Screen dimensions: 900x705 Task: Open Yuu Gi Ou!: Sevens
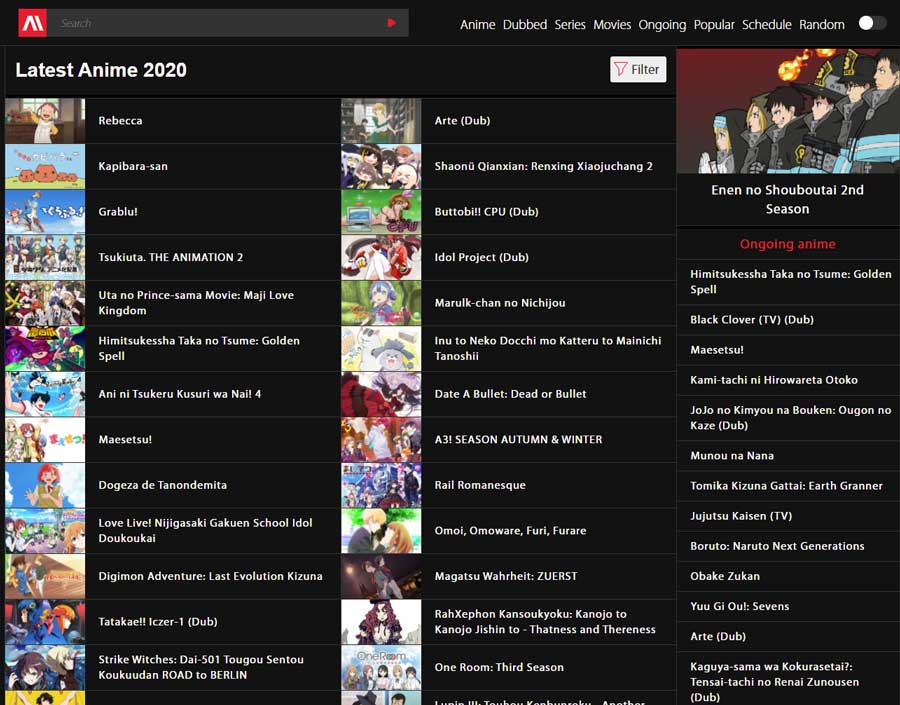point(739,606)
